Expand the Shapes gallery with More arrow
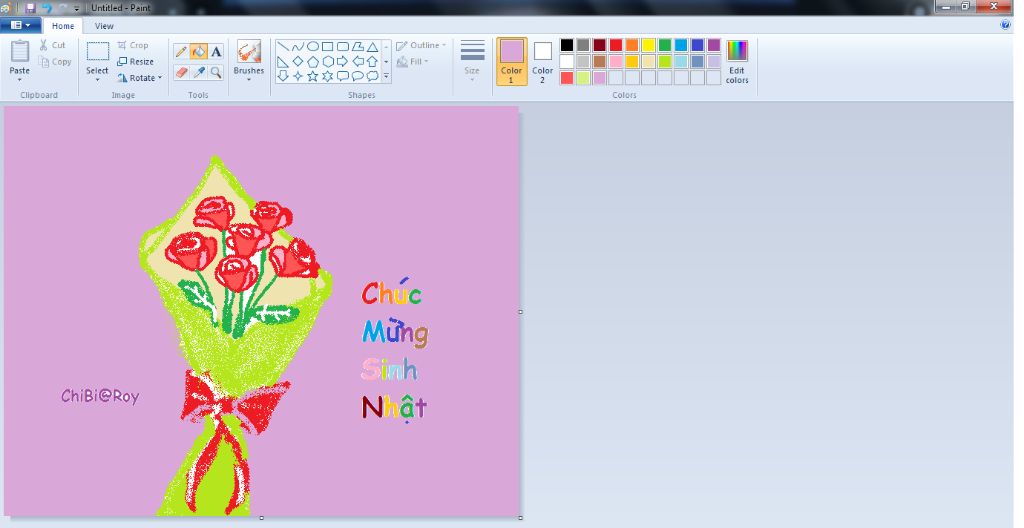 386,76
